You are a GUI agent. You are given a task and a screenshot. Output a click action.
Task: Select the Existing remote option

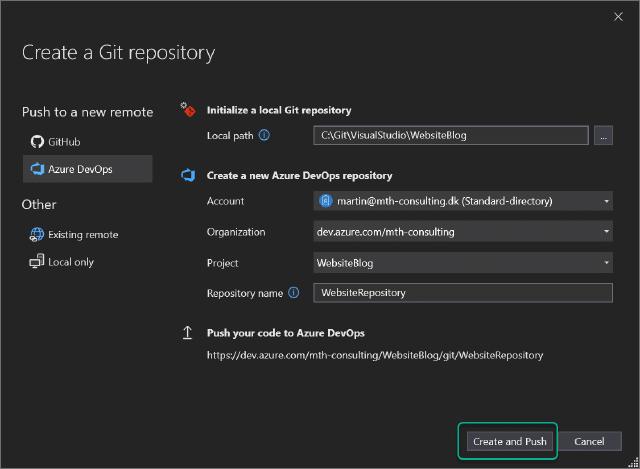pos(82,235)
